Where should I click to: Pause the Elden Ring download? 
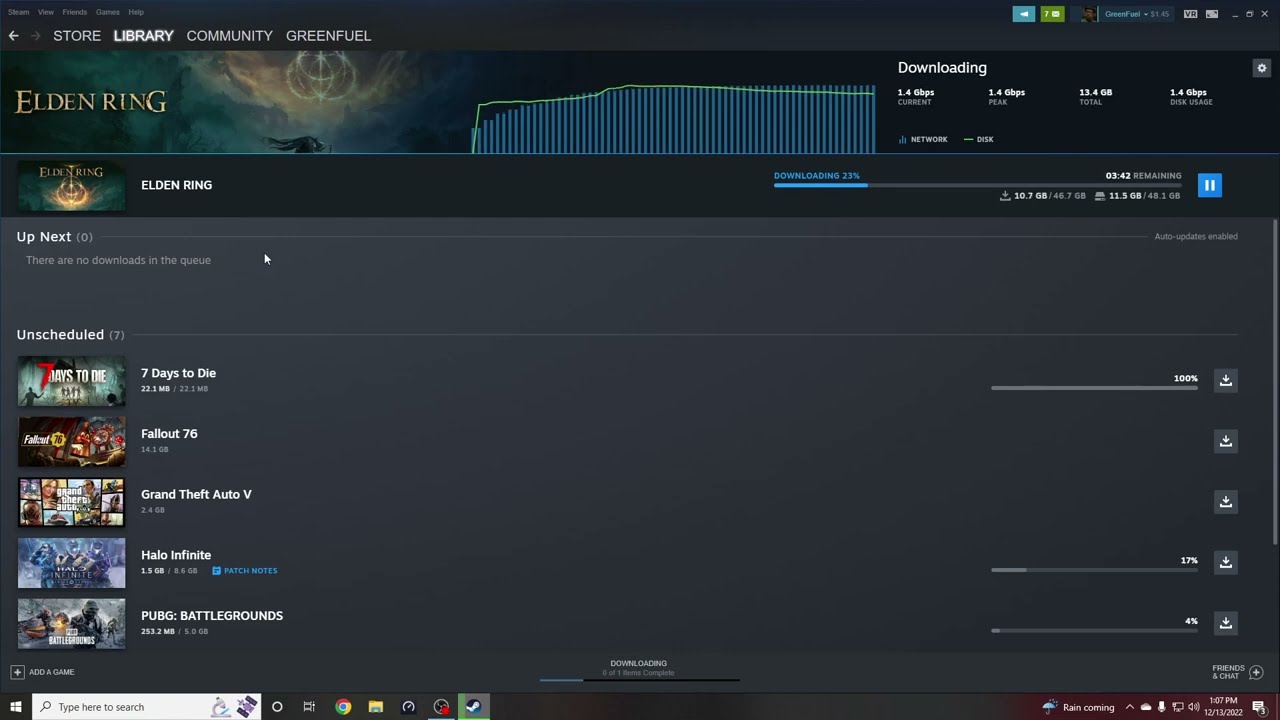pyautogui.click(x=1209, y=185)
